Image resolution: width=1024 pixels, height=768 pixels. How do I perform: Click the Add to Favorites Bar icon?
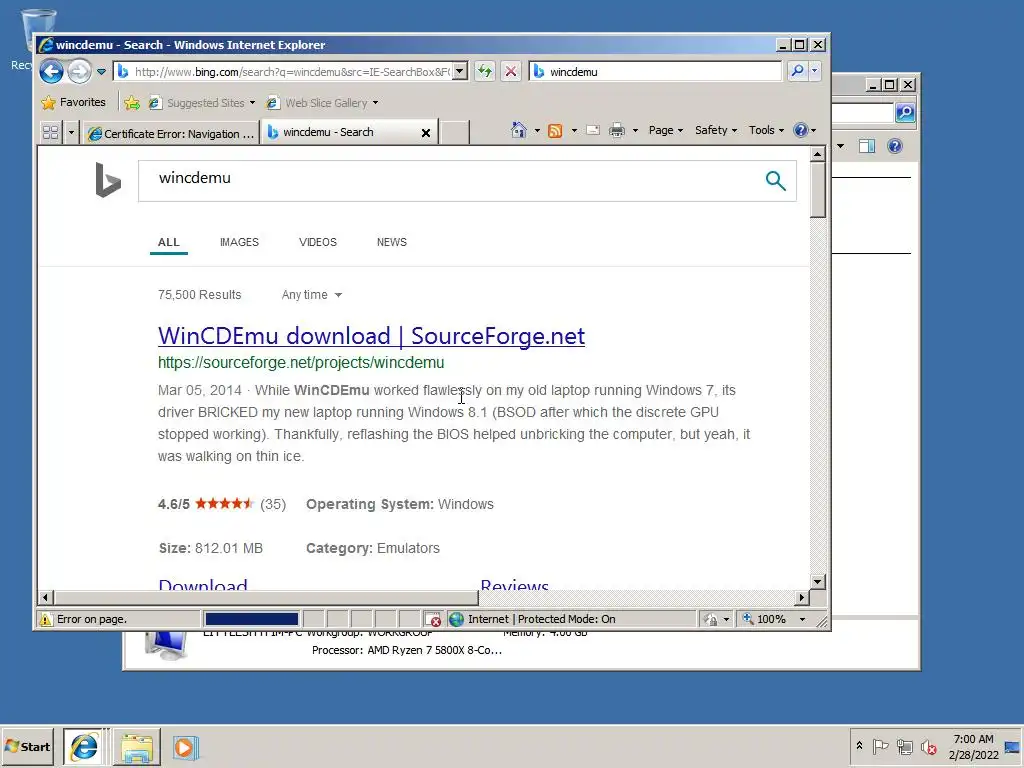(132, 103)
